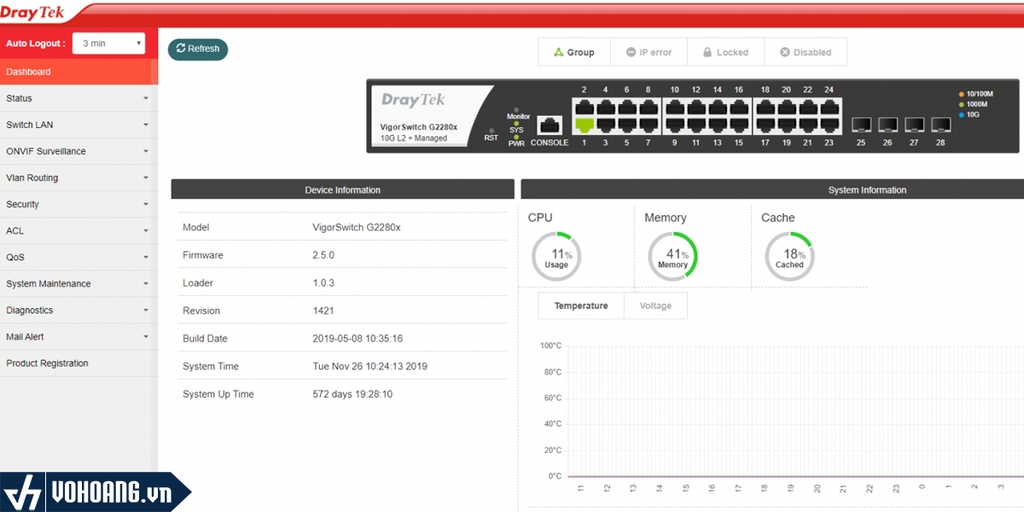Viewport: 1024px width, 512px height.
Task: Click the RST reset button indicator
Action: pyautogui.click(x=491, y=131)
